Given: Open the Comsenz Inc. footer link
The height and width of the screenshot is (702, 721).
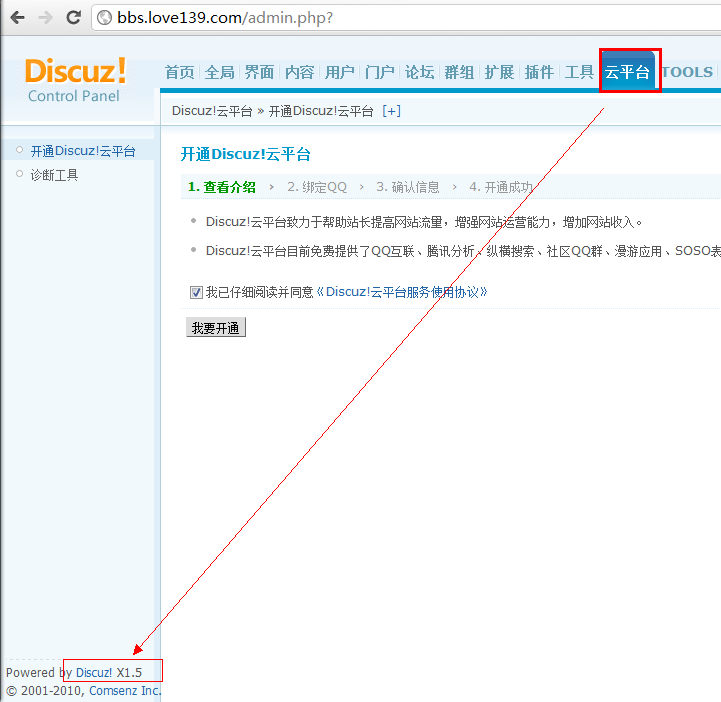Looking at the screenshot, I should coord(125,691).
